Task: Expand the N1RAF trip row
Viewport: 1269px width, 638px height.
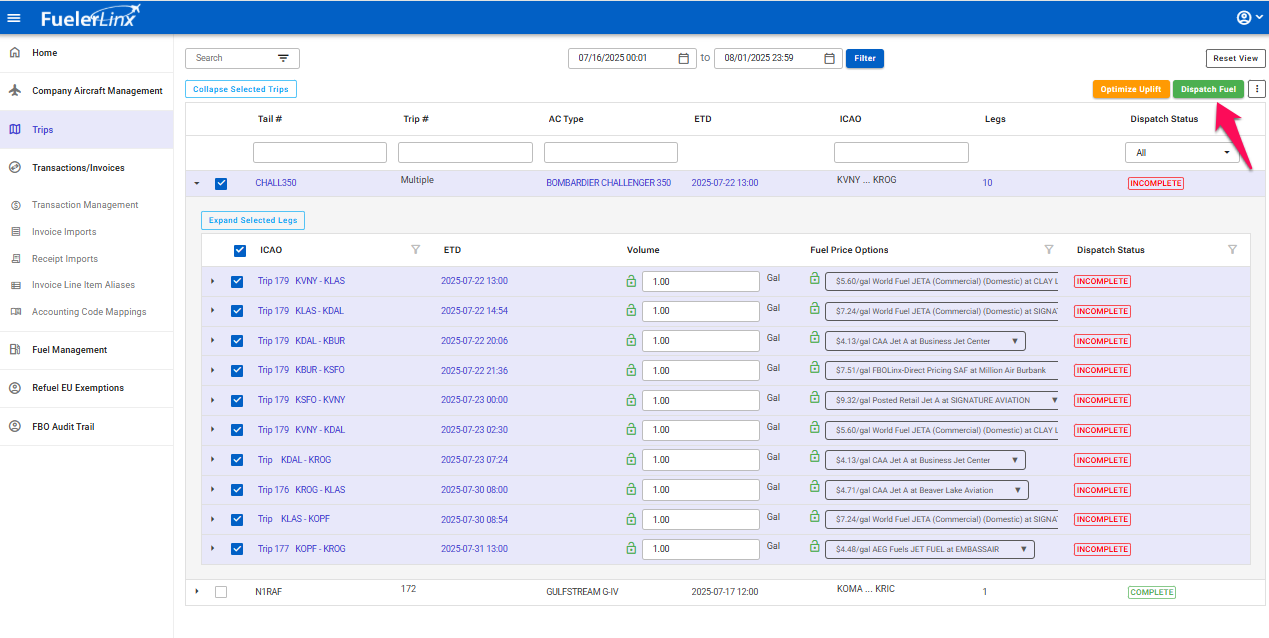Action: point(197,592)
